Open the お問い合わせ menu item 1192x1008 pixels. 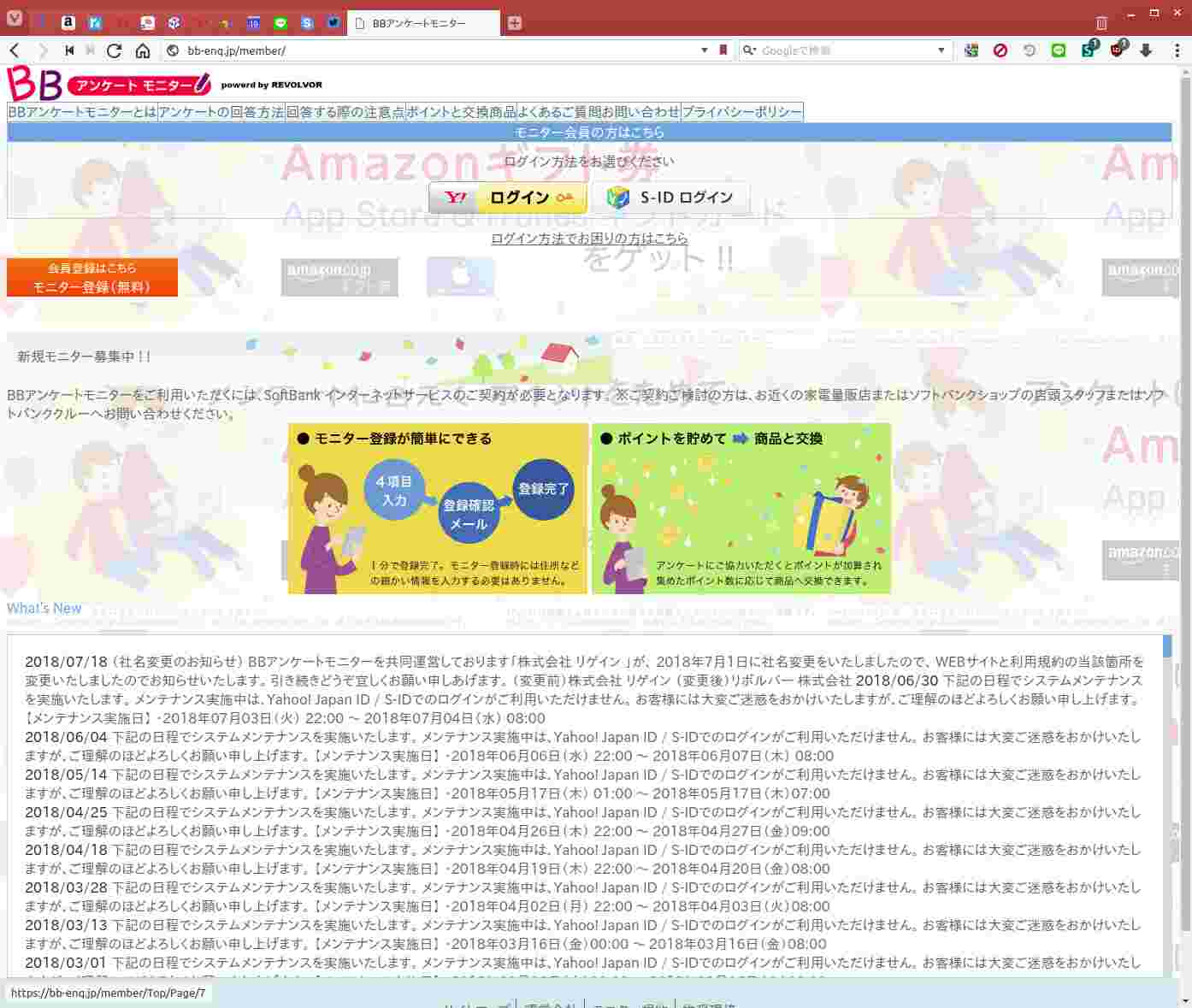click(x=641, y=112)
